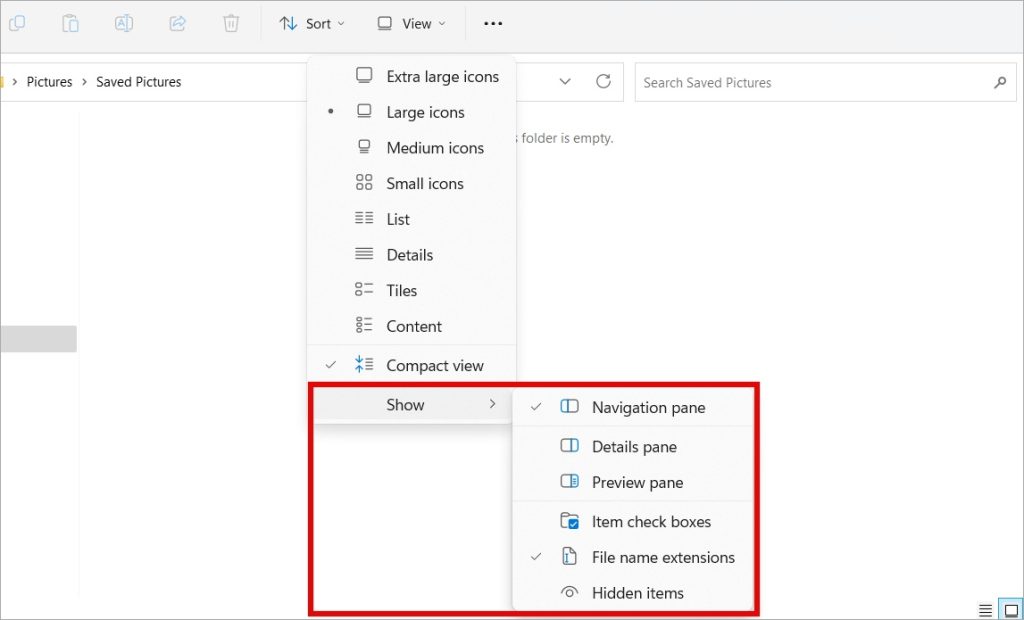Uncheck the Navigation pane option
1024x620 pixels.
648,407
